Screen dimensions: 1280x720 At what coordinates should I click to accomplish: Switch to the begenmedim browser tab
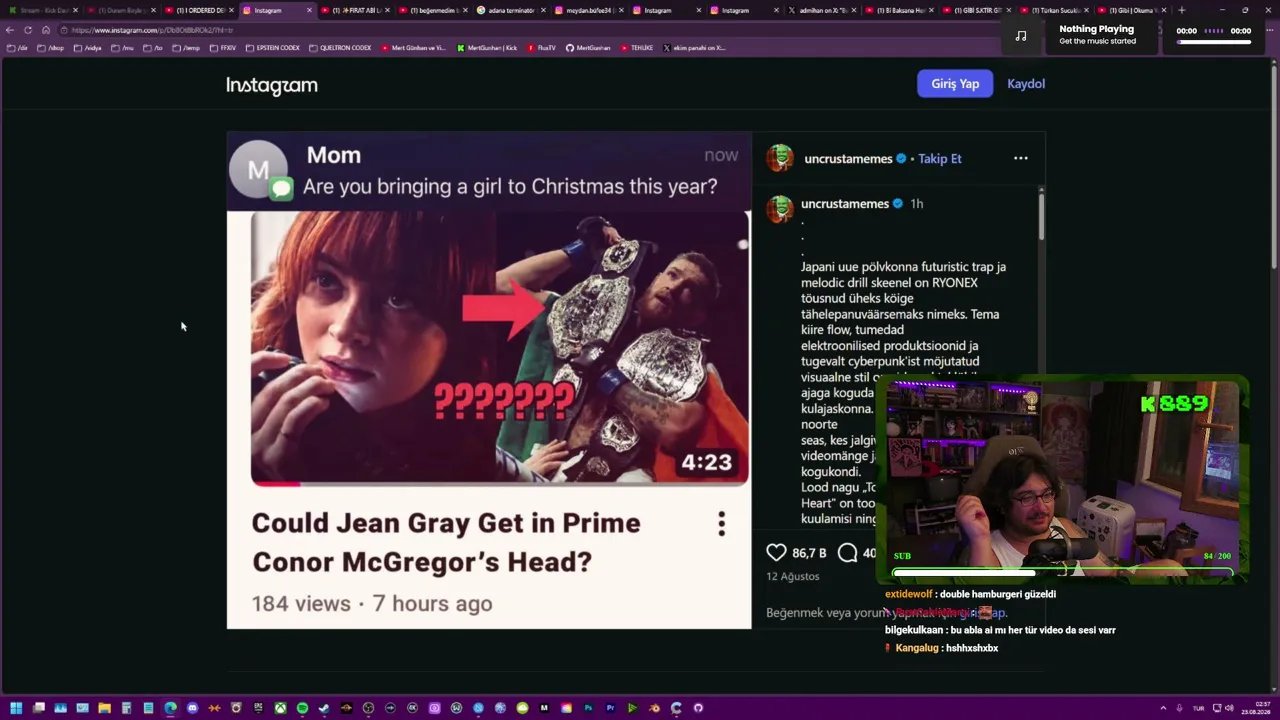click(433, 10)
